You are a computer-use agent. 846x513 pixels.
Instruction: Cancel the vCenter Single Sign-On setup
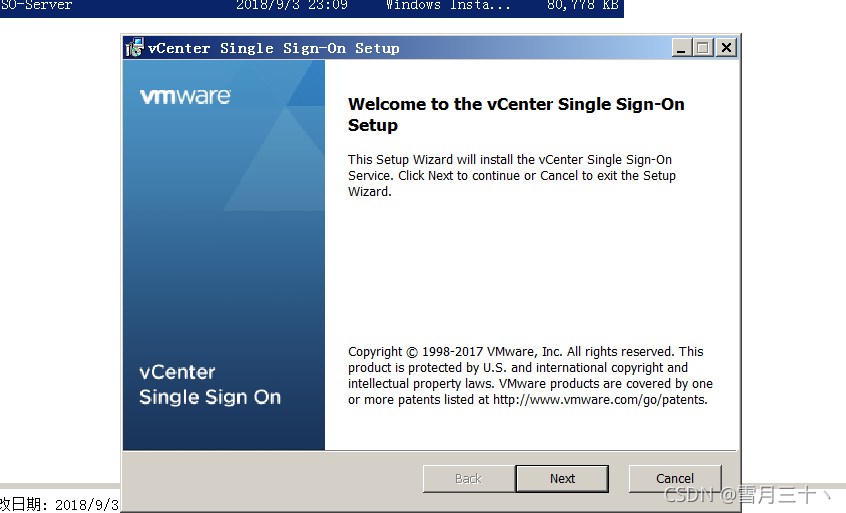pyautogui.click(x=674, y=478)
